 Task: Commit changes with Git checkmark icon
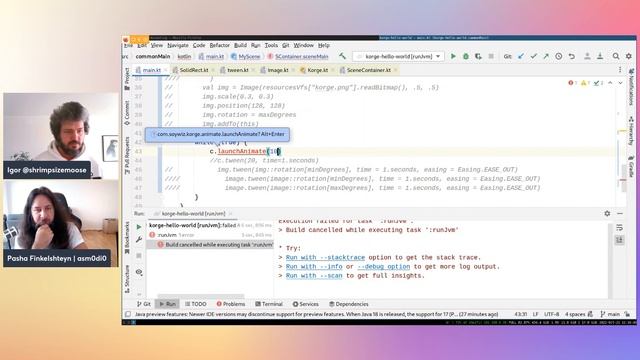point(533,56)
